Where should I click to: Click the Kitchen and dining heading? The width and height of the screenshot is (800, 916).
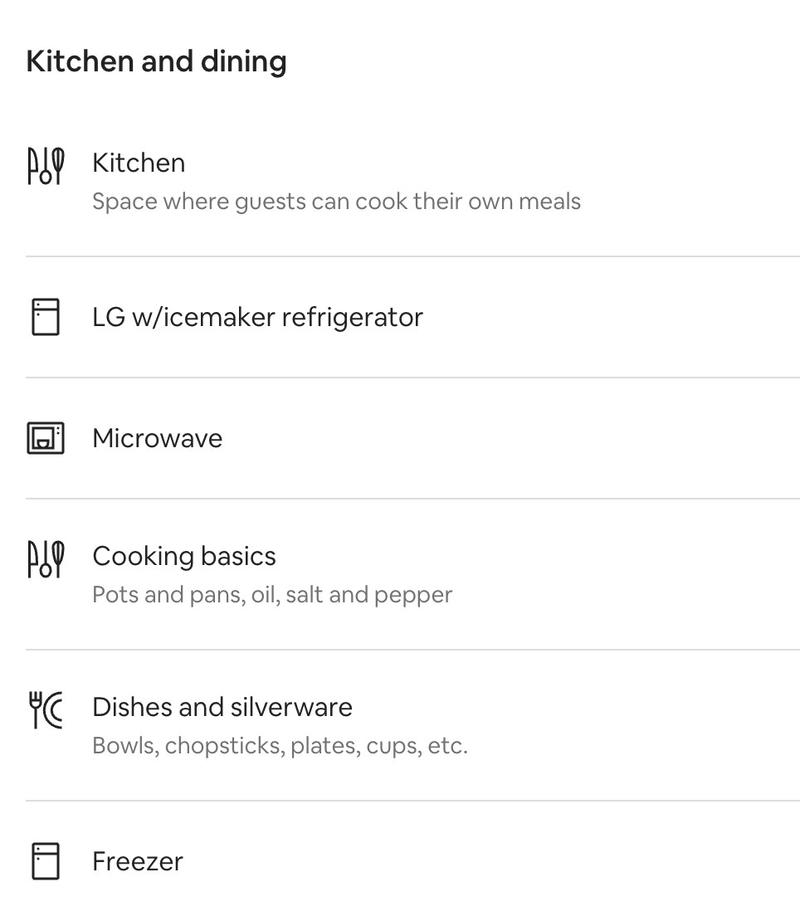(x=156, y=61)
